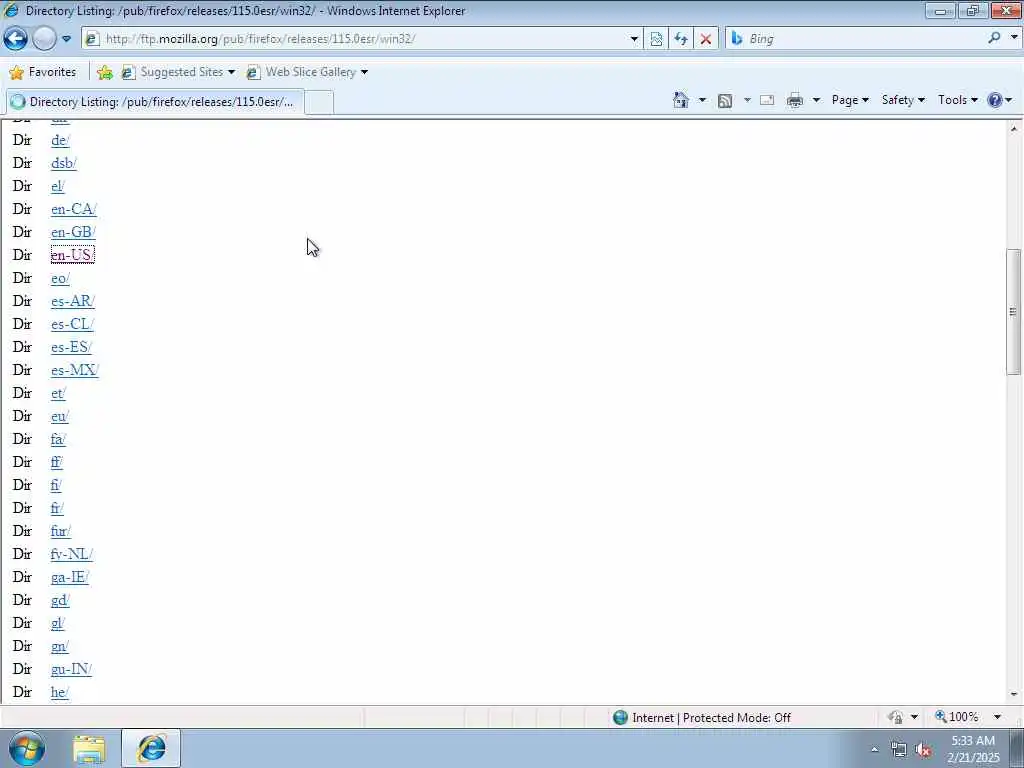Open the eo/ directory link
This screenshot has width=1024, height=768.
pos(60,278)
